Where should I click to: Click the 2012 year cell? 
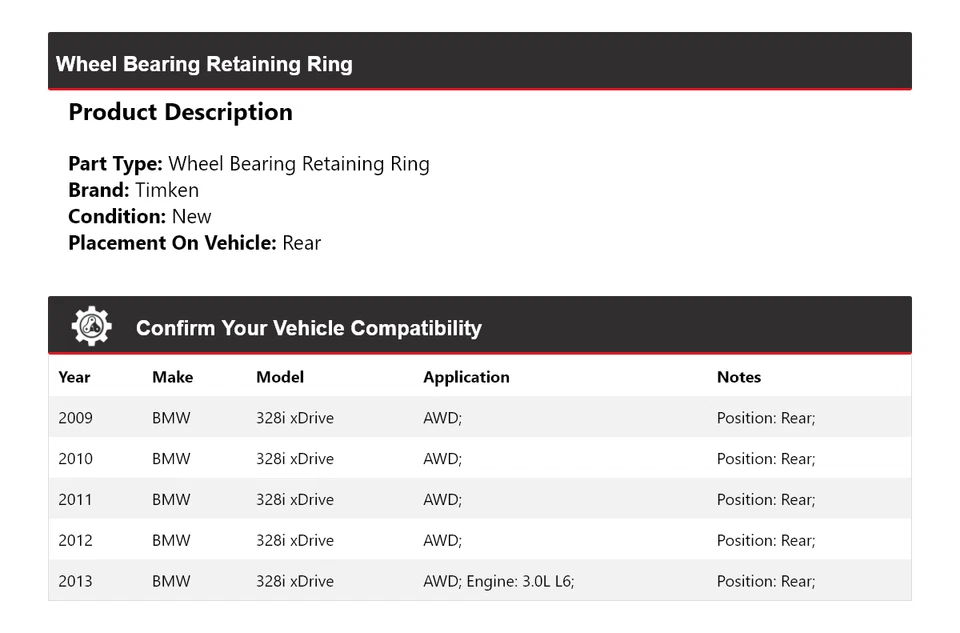[x=75, y=541]
